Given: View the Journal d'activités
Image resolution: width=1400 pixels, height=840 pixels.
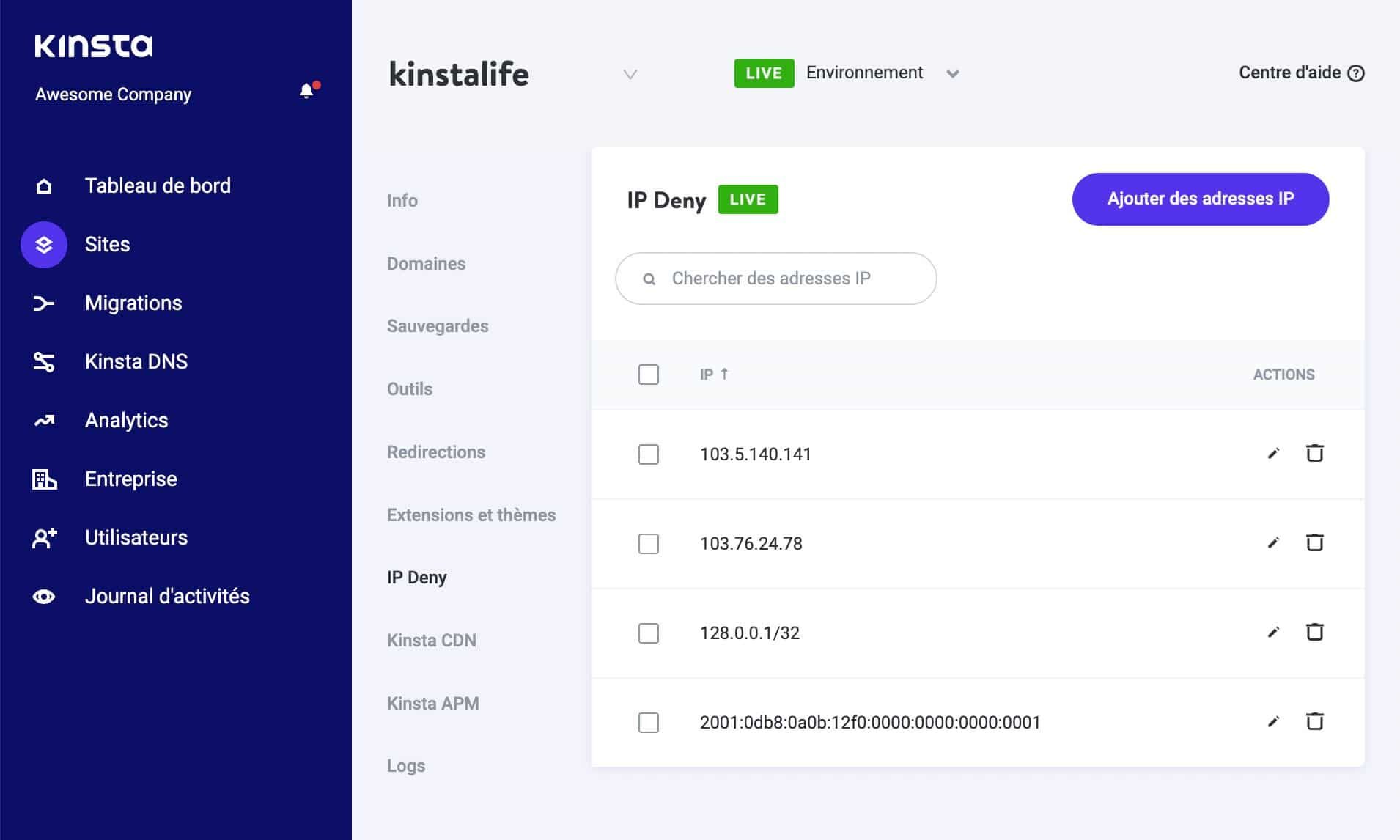Looking at the screenshot, I should point(166,596).
